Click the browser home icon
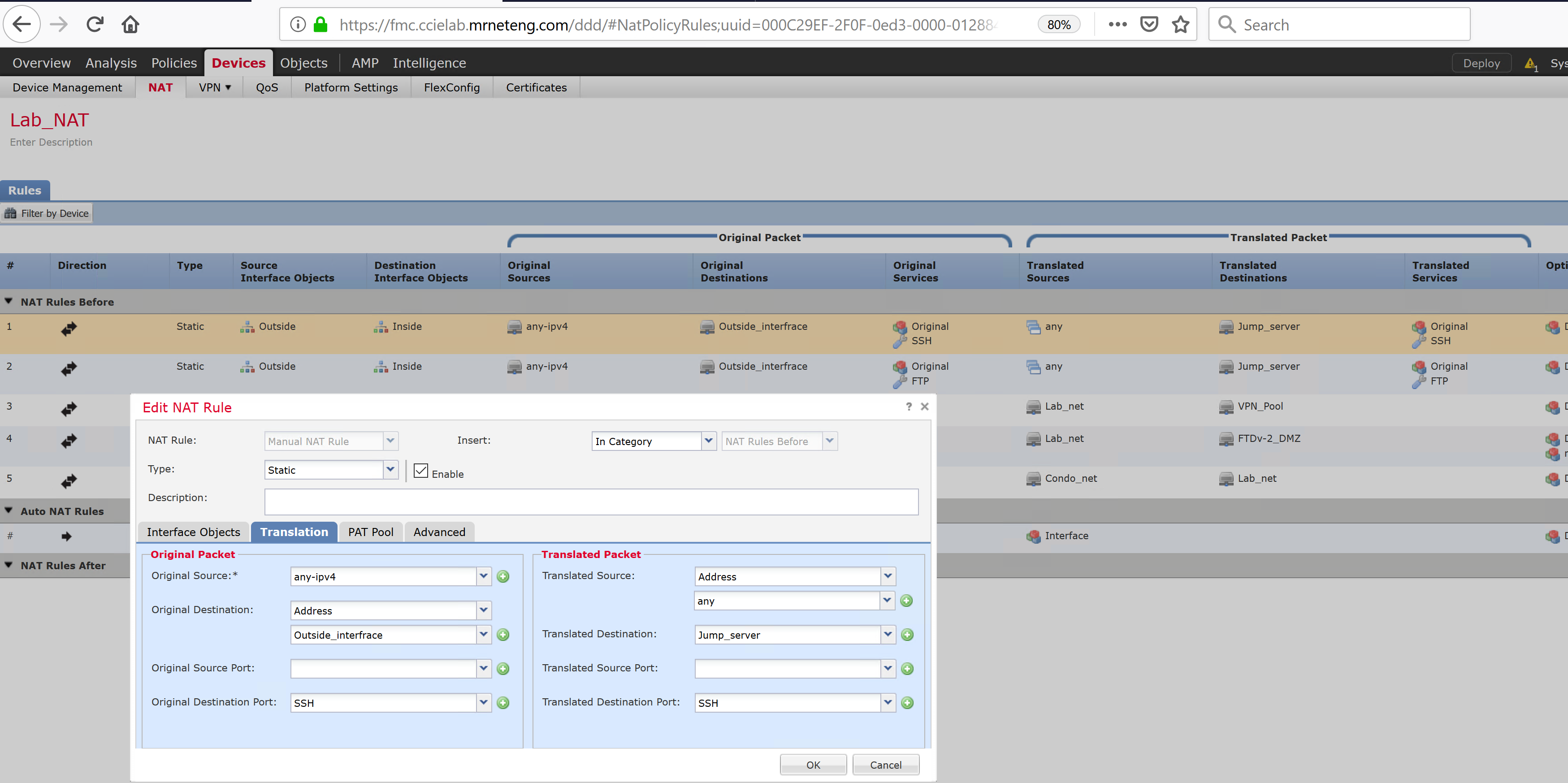This screenshot has height=783, width=1568. tap(130, 24)
